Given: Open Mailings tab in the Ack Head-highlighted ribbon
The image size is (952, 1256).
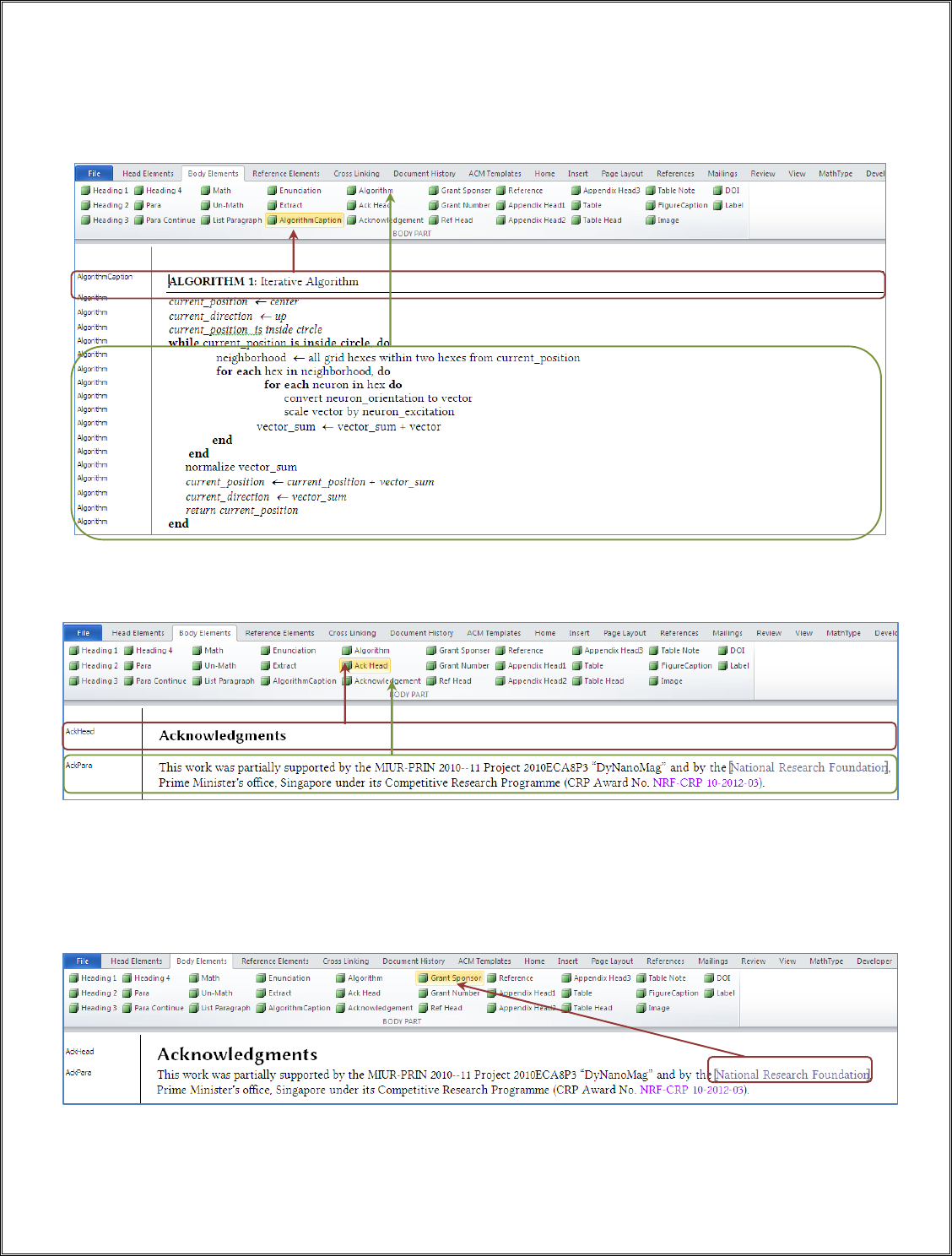Looking at the screenshot, I should pos(728,633).
